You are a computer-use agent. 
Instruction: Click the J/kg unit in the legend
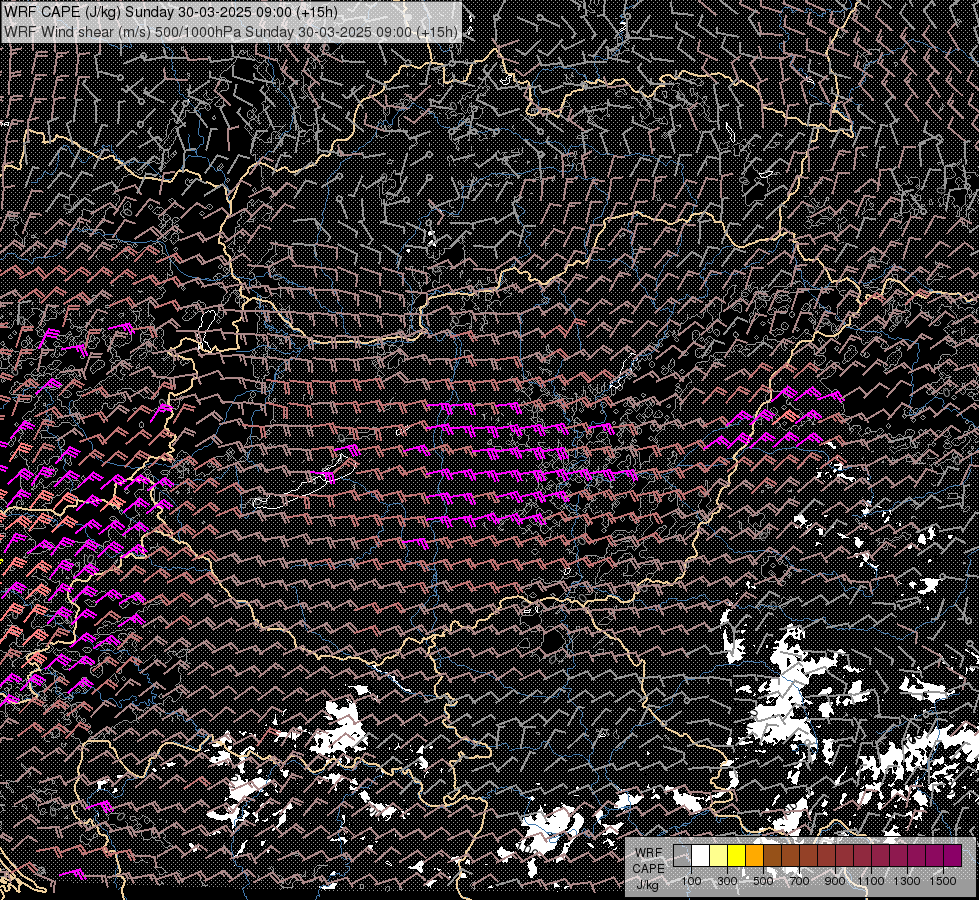point(648,885)
